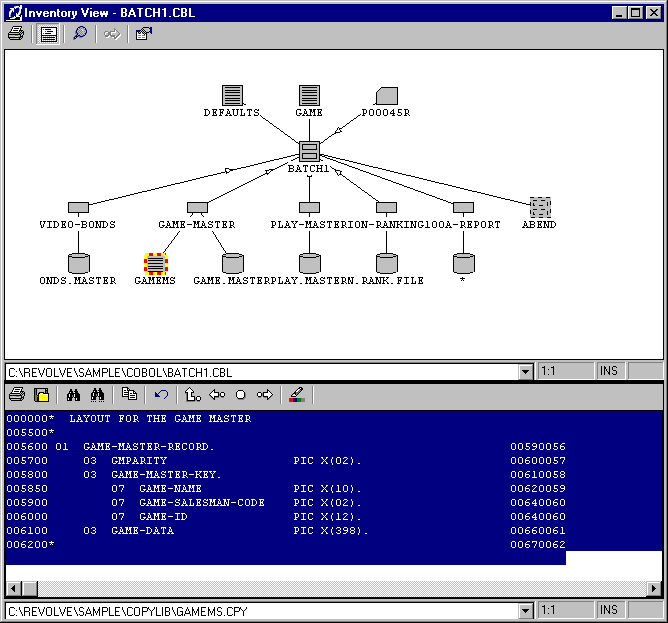Open the properties icon in the top toolbar
This screenshot has height=623, width=668.
143,33
